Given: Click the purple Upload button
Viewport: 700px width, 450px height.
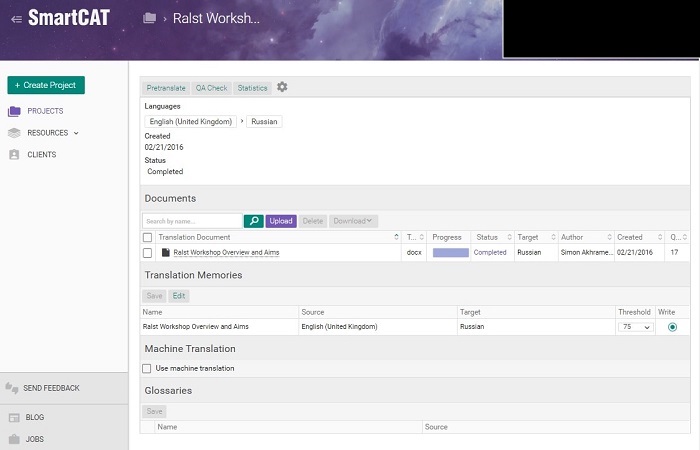Looking at the screenshot, I should tap(281, 221).
